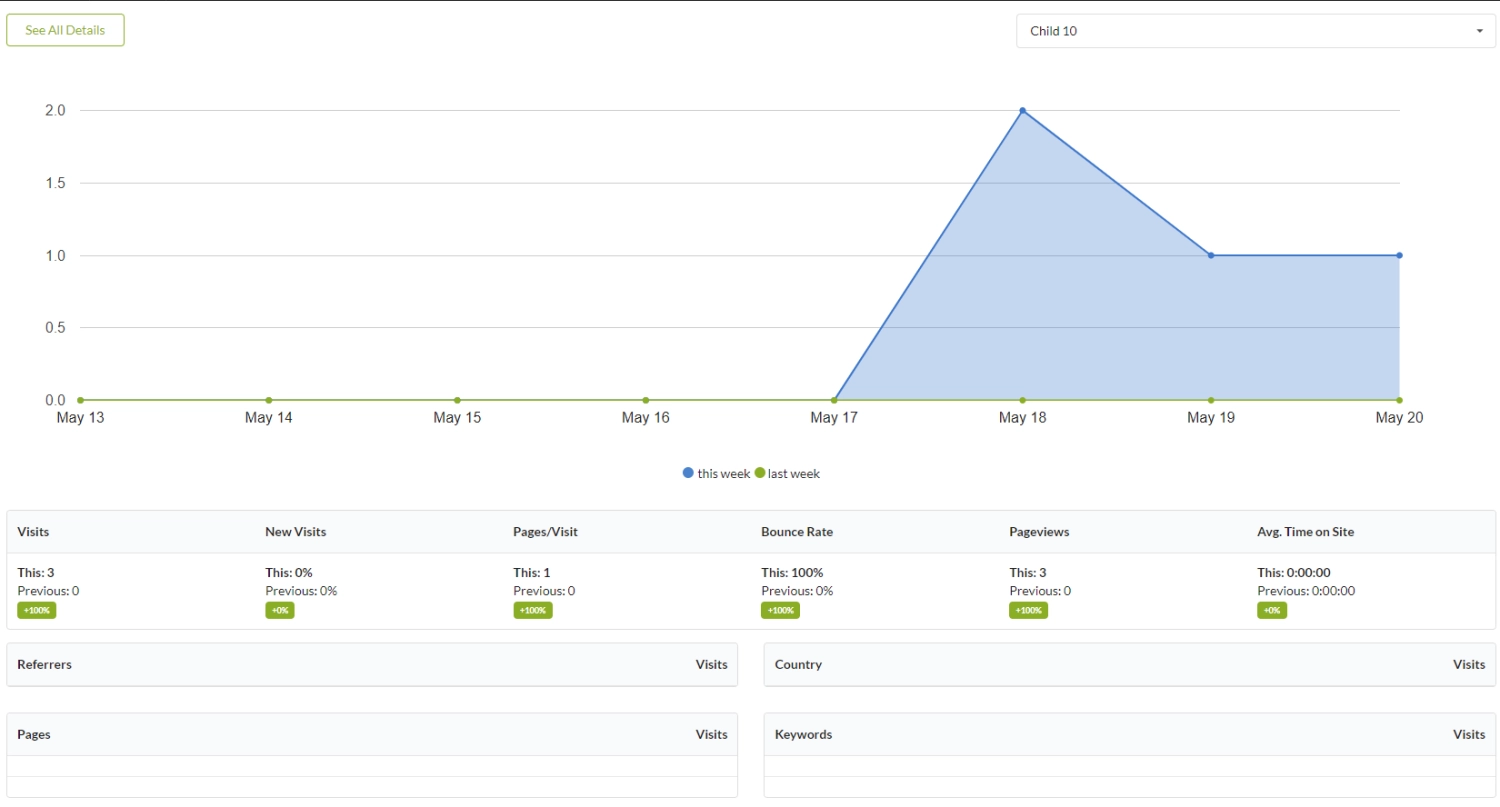Select the blue May 20 data point

coord(1399,255)
